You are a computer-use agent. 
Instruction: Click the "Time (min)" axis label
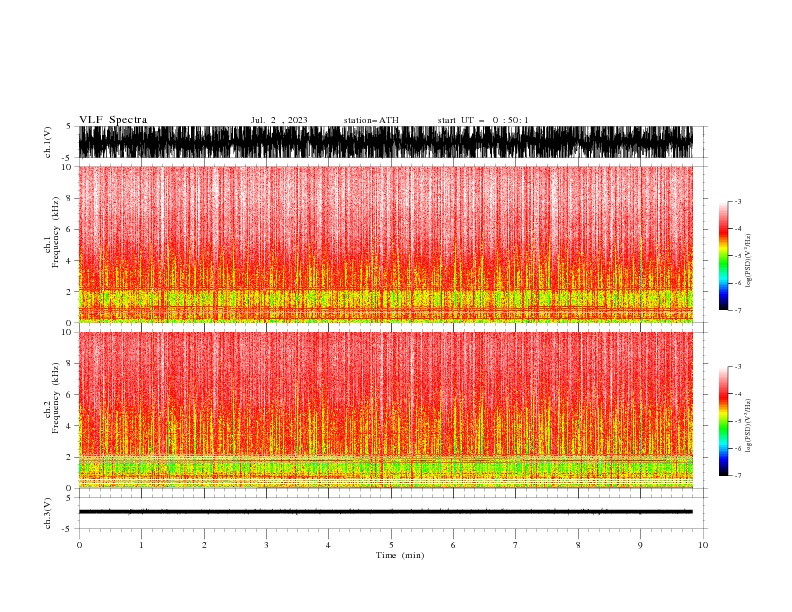click(x=400, y=555)
